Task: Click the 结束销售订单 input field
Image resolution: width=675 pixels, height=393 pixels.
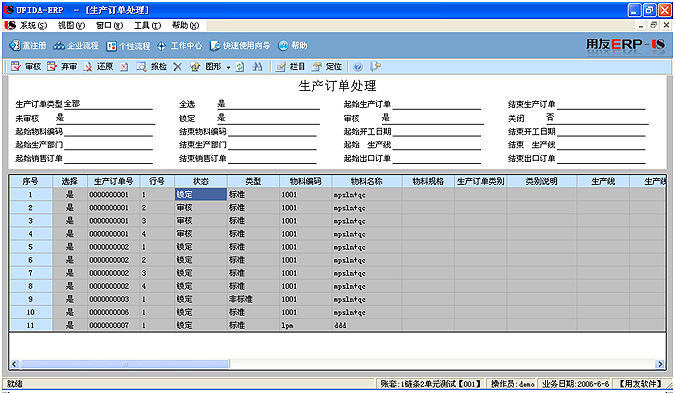Action: point(272,159)
